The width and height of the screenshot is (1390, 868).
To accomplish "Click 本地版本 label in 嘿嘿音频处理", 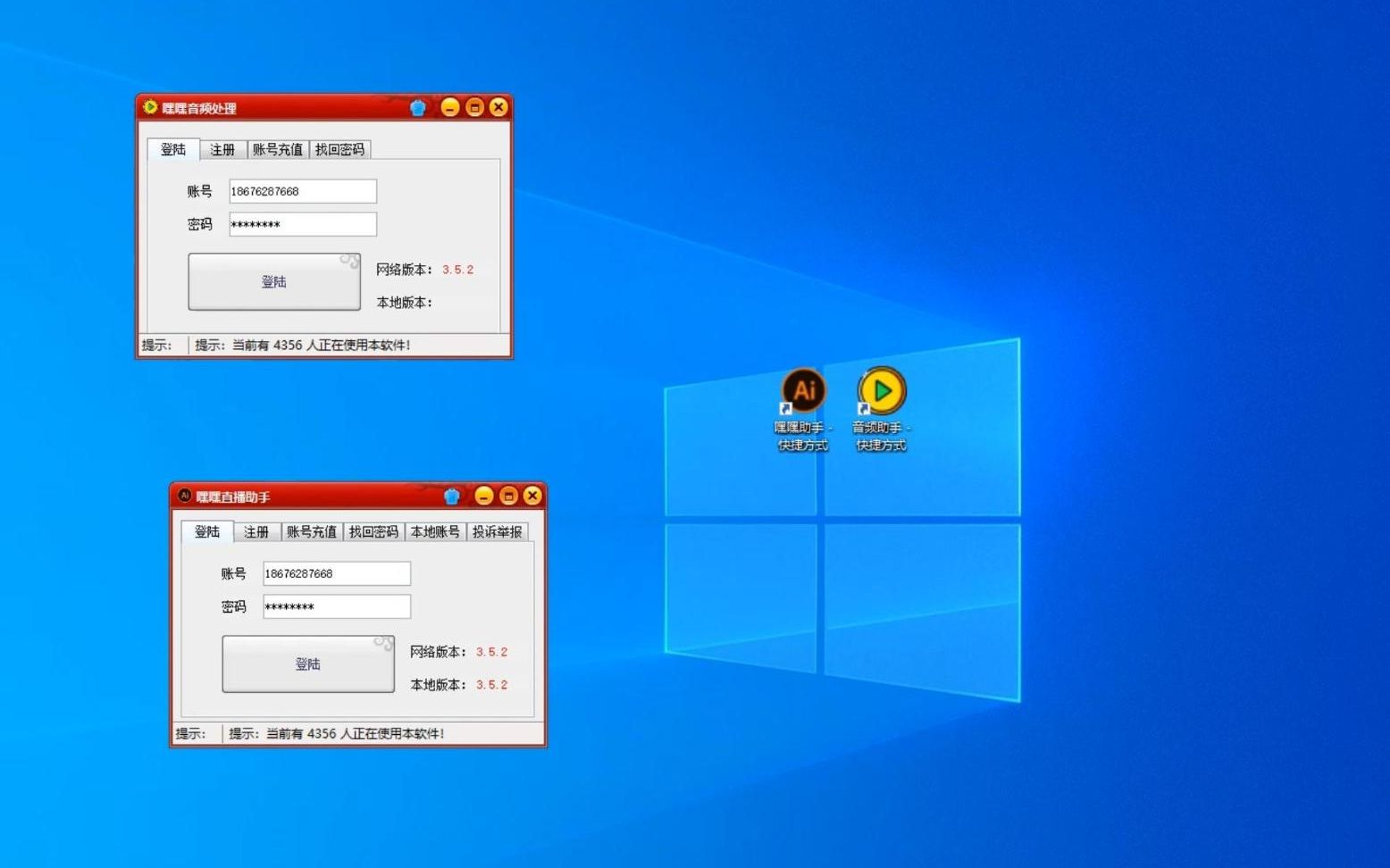I will (x=404, y=303).
